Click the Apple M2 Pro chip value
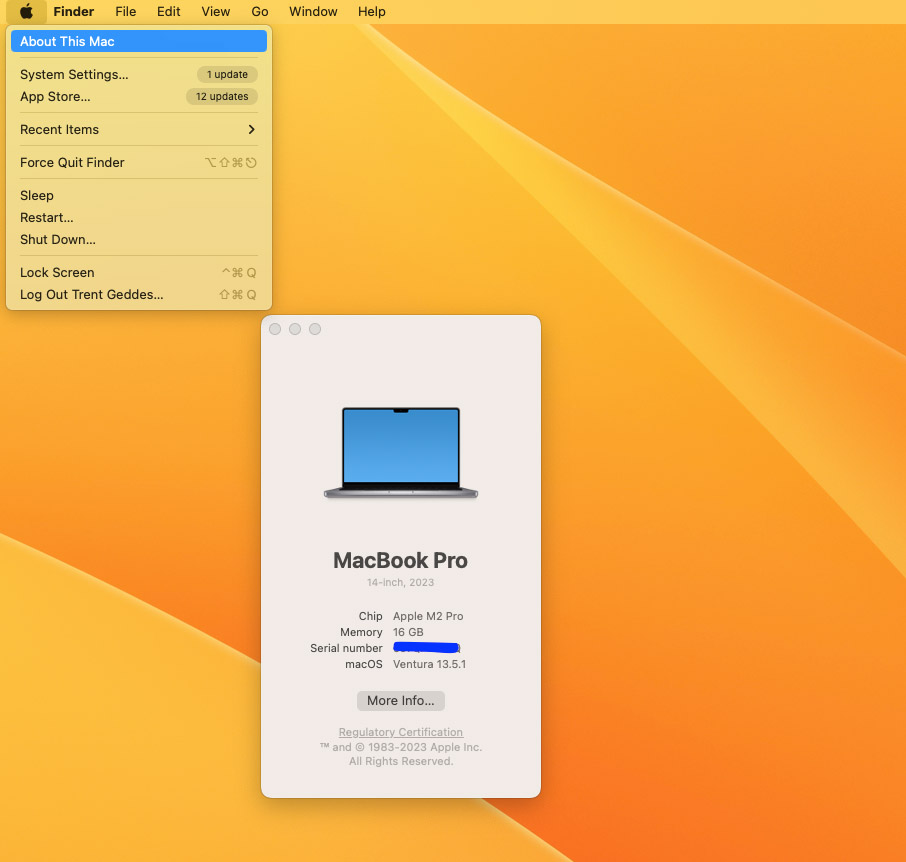Screen dimensions: 906x862 pyautogui.click(x=428, y=616)
